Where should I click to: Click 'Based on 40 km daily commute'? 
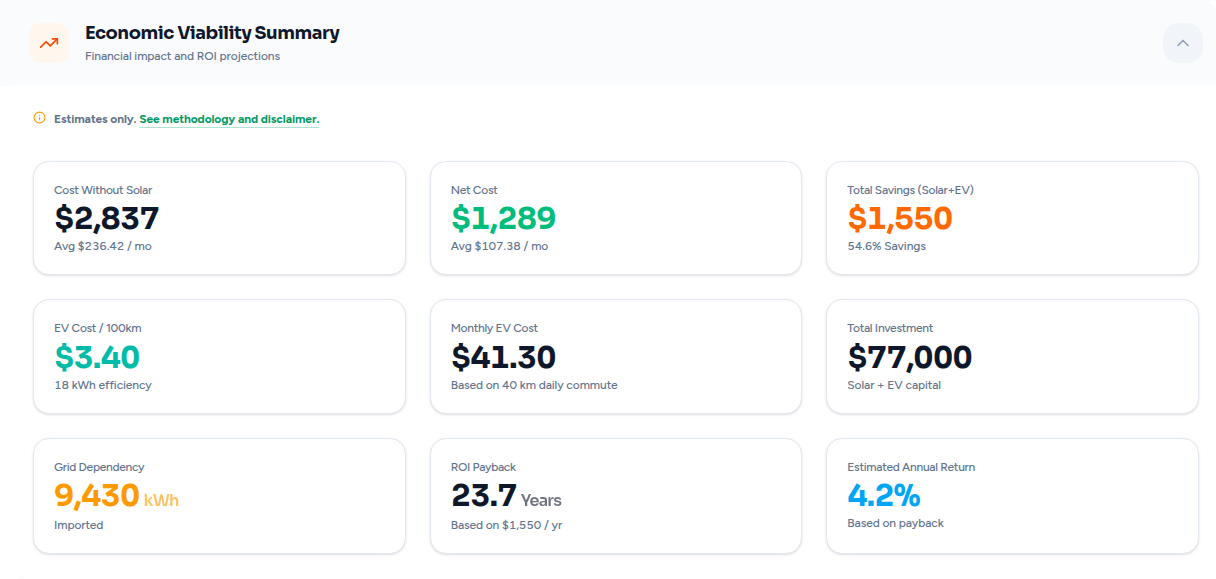(x=534, y=385)
